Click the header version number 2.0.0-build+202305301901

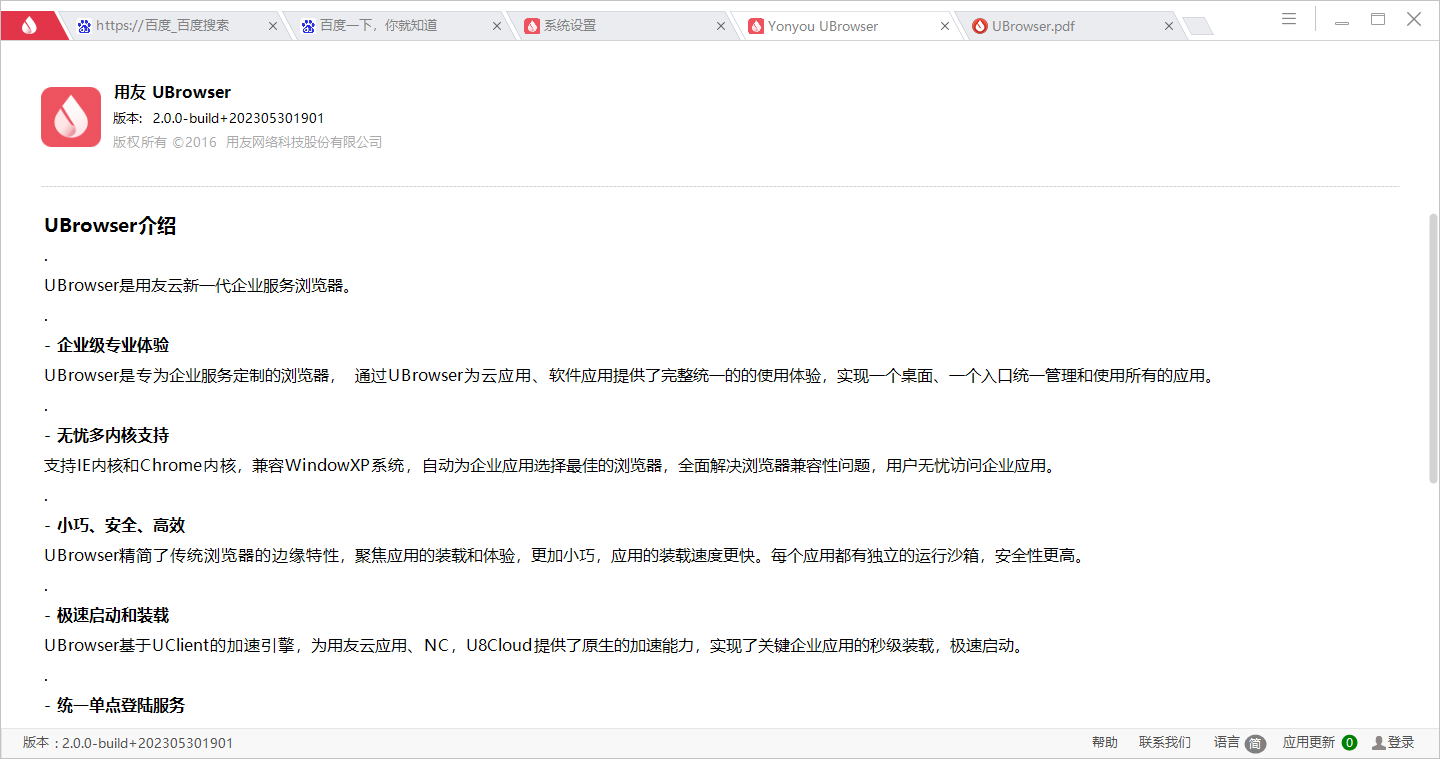coord(238,118)
